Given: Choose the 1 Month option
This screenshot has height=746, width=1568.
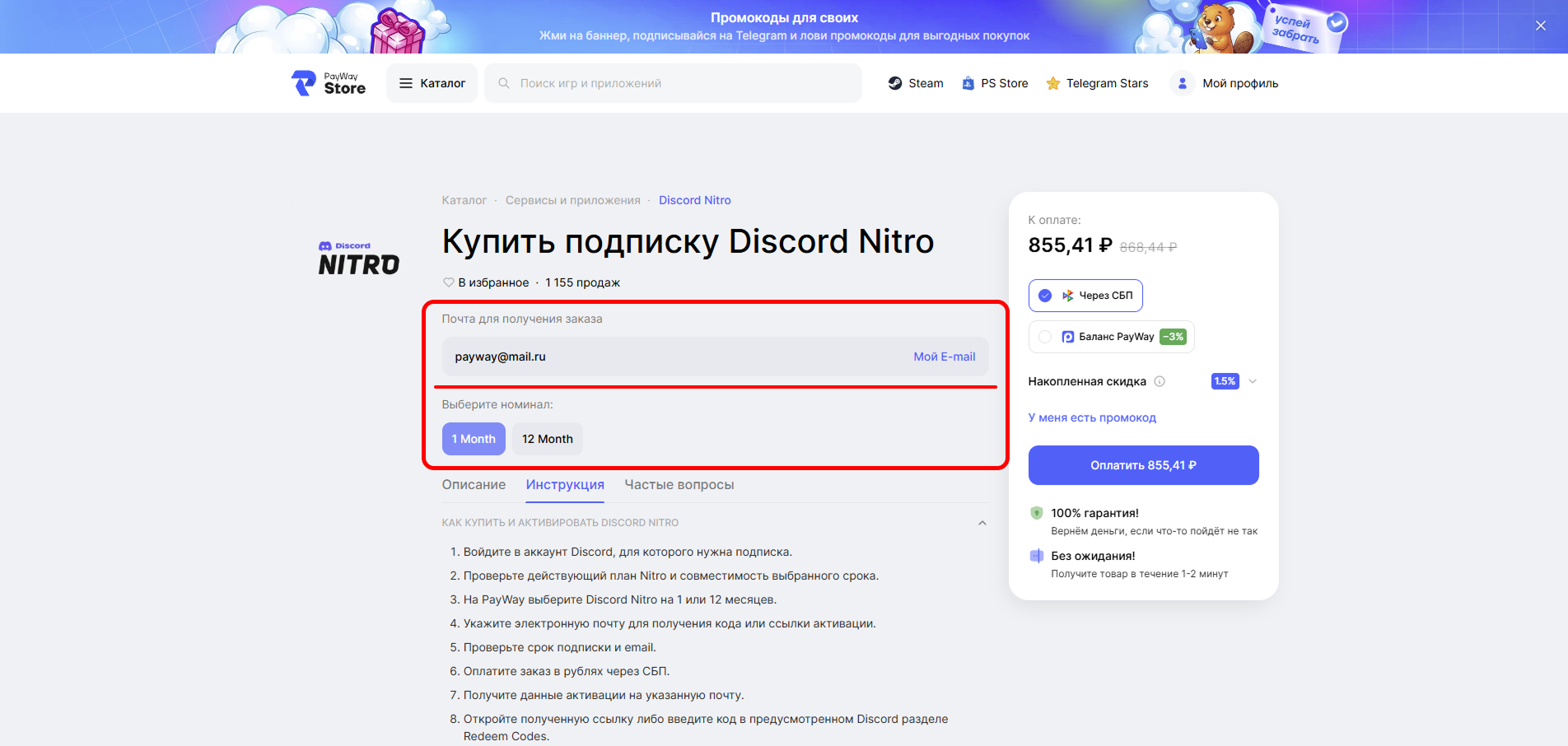Looking at the screenshot, I should (474, 439).
